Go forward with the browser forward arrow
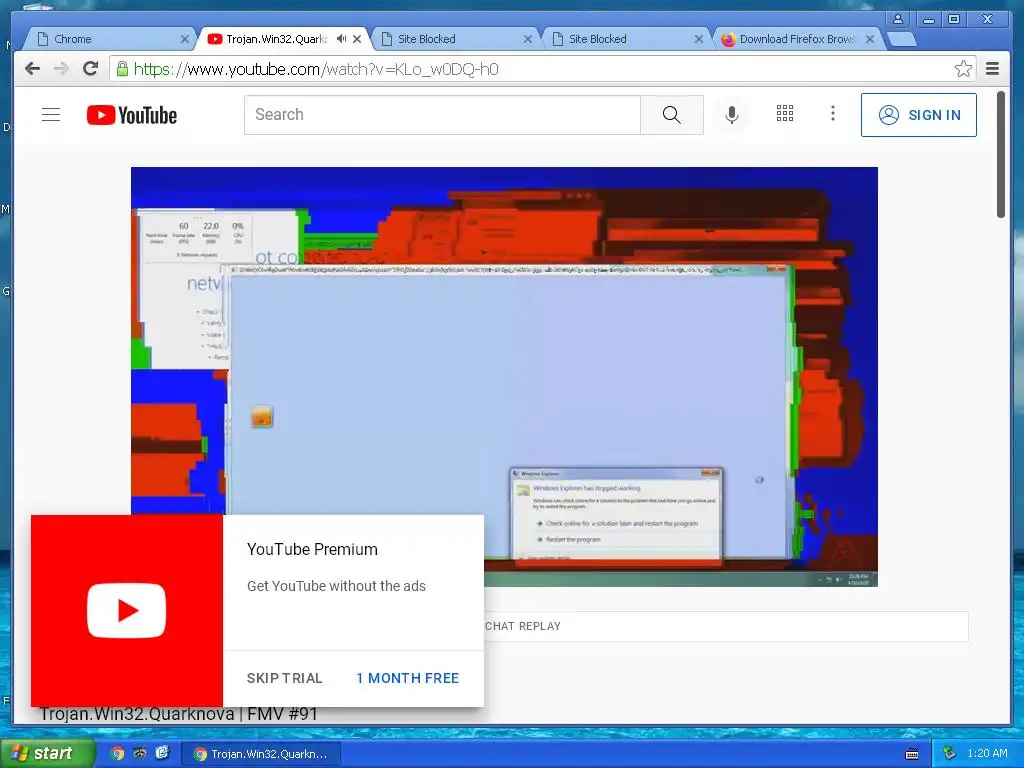1024x768 pixels. click(x=61, y=69)
